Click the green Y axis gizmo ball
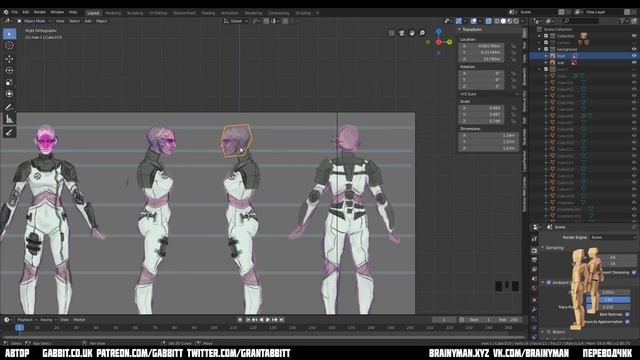640x360 pixels. (x=449, y=42)
